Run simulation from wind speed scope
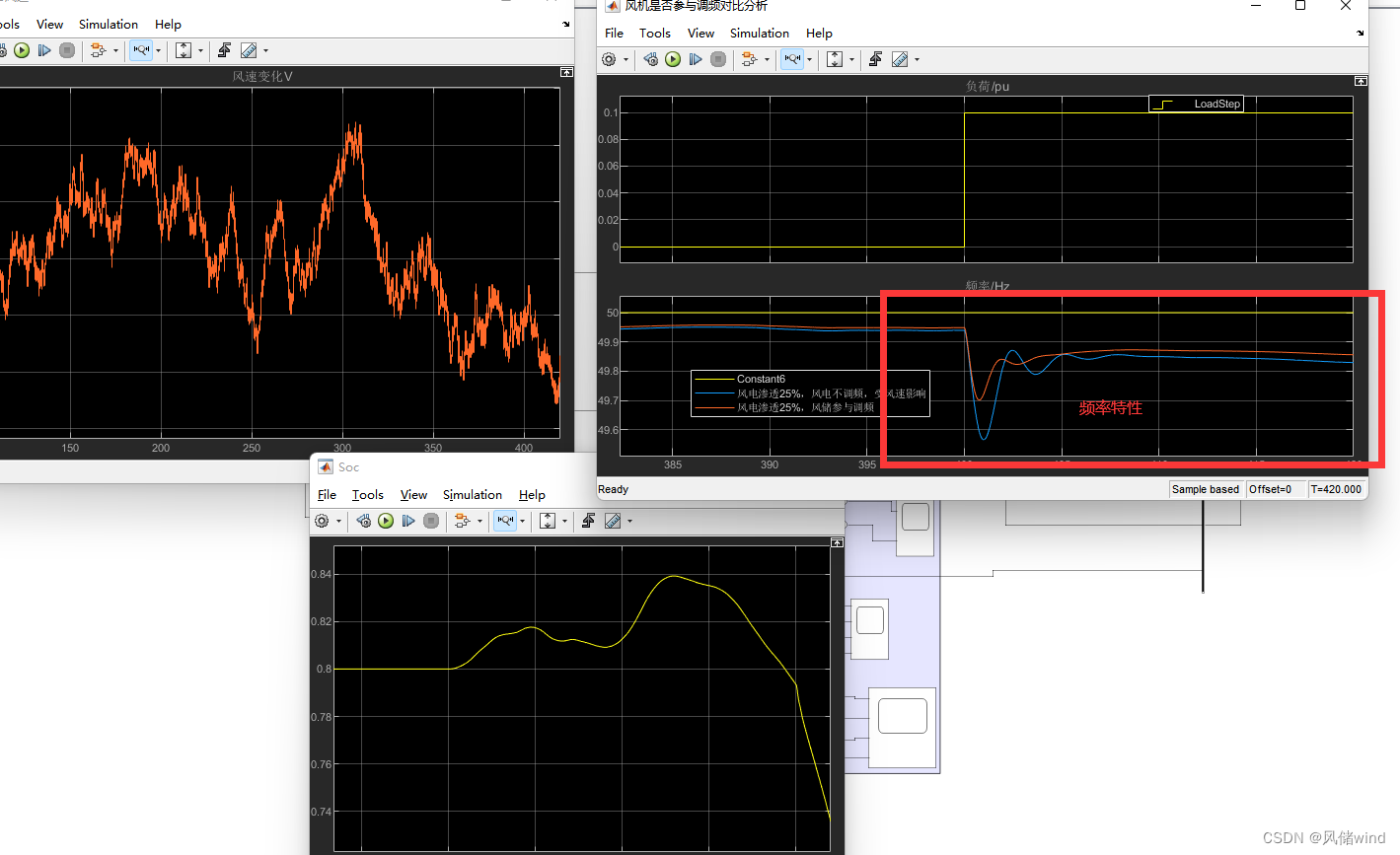Screen dimensions: 1400x855 [22, 50]
